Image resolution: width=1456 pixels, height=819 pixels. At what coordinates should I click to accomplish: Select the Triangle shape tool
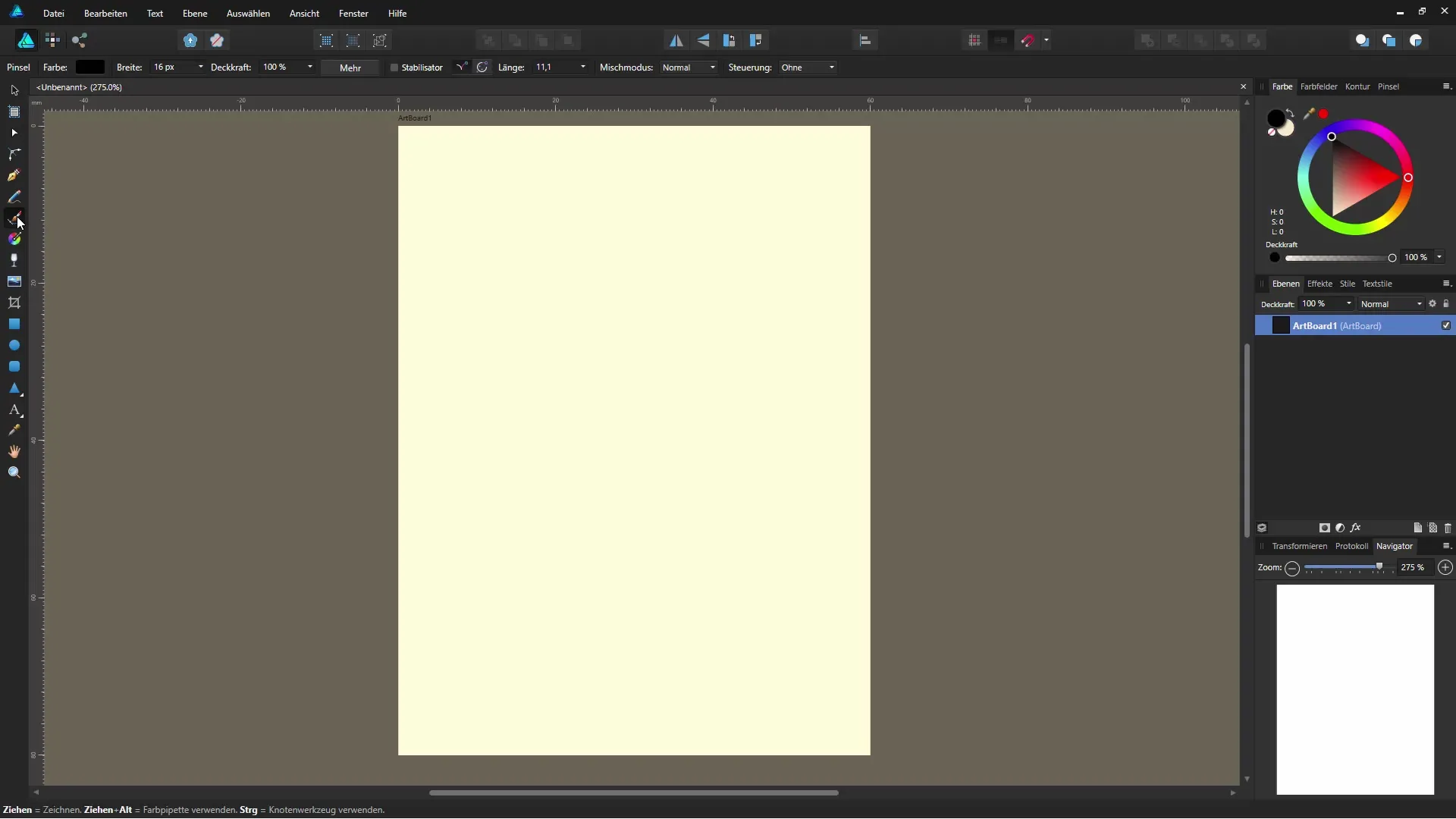pyautogui.click(x=14, y=388)
